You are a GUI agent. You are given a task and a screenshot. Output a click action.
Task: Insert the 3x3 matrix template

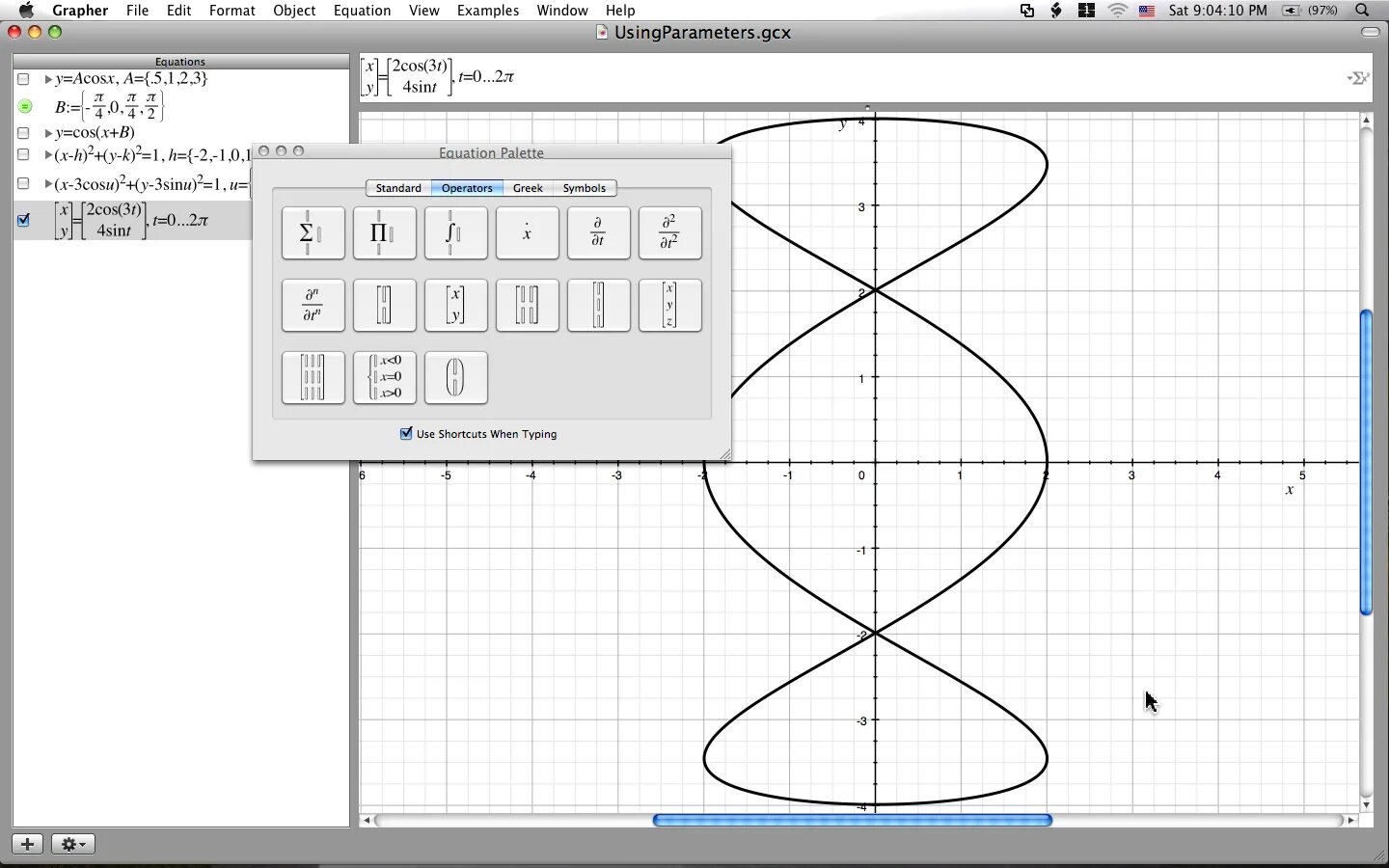[x=313, y=377]
